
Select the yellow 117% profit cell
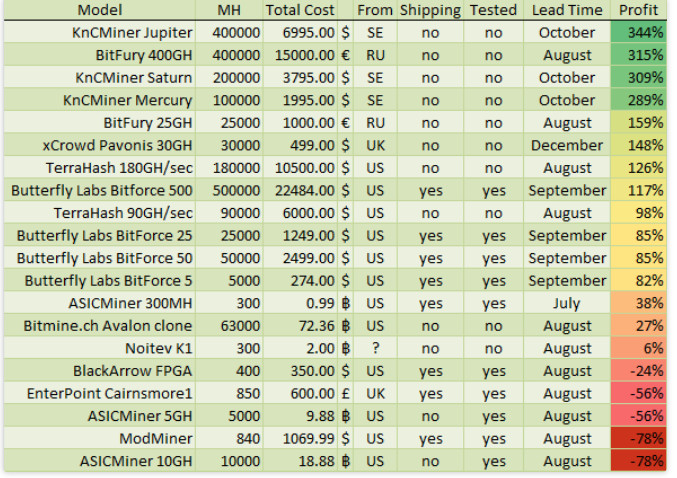click(x=638, y=190)
